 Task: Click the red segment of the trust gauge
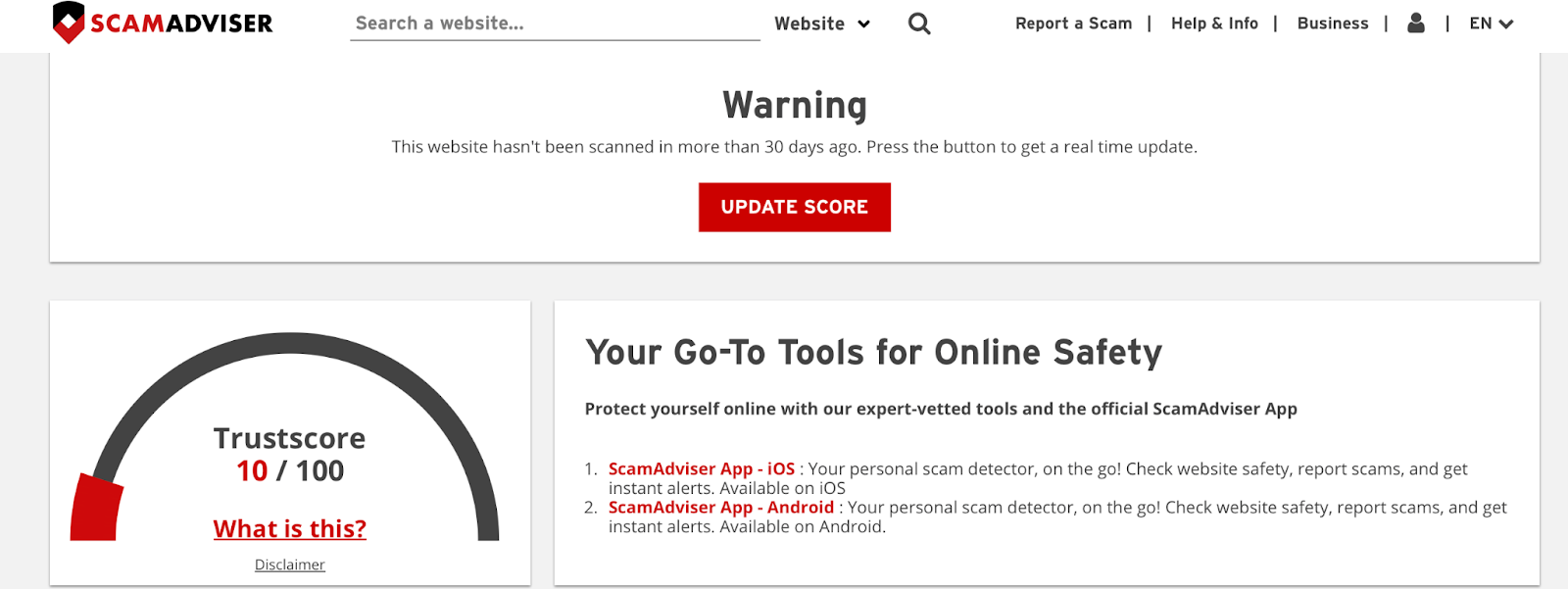coord(95,508)
